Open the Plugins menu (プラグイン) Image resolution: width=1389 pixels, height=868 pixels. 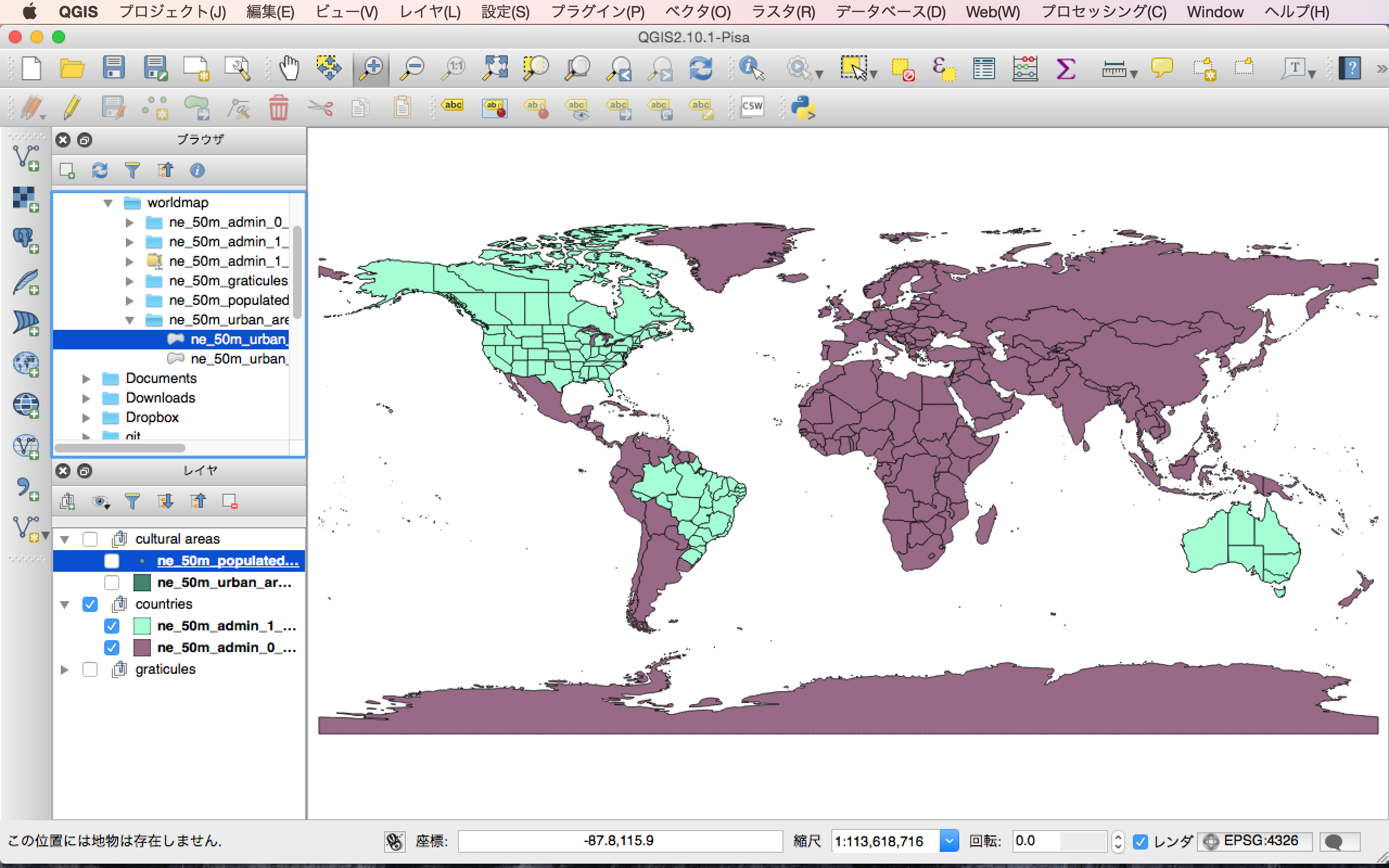click(x=597, y=12)
